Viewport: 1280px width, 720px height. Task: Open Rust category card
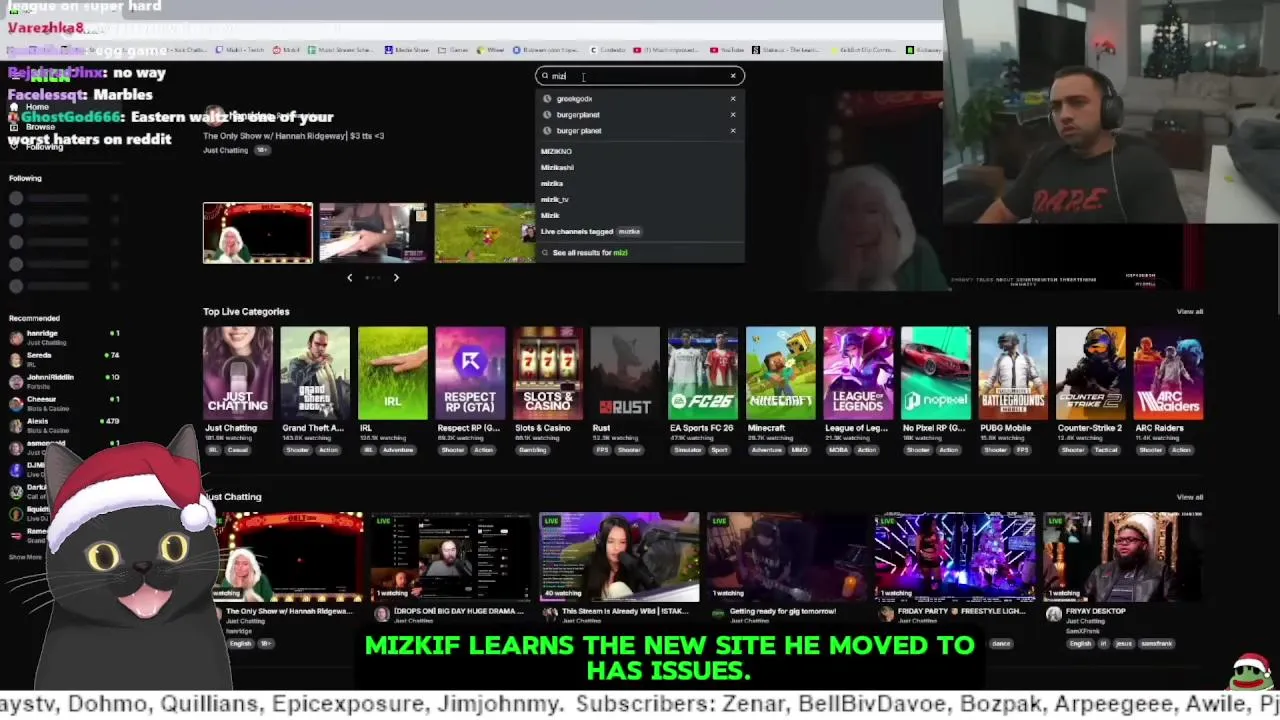click(x=625, y=372)
